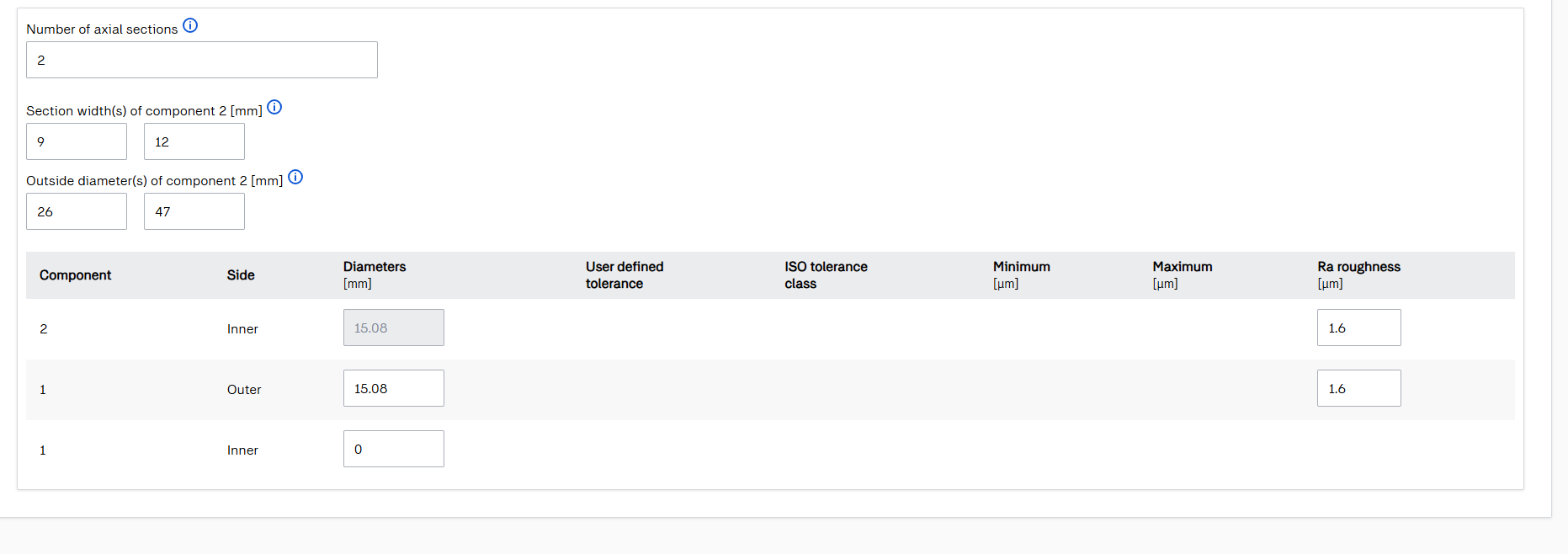Click the Diameters [mm] column header
1568x554 pixels.
coord(375,274)
